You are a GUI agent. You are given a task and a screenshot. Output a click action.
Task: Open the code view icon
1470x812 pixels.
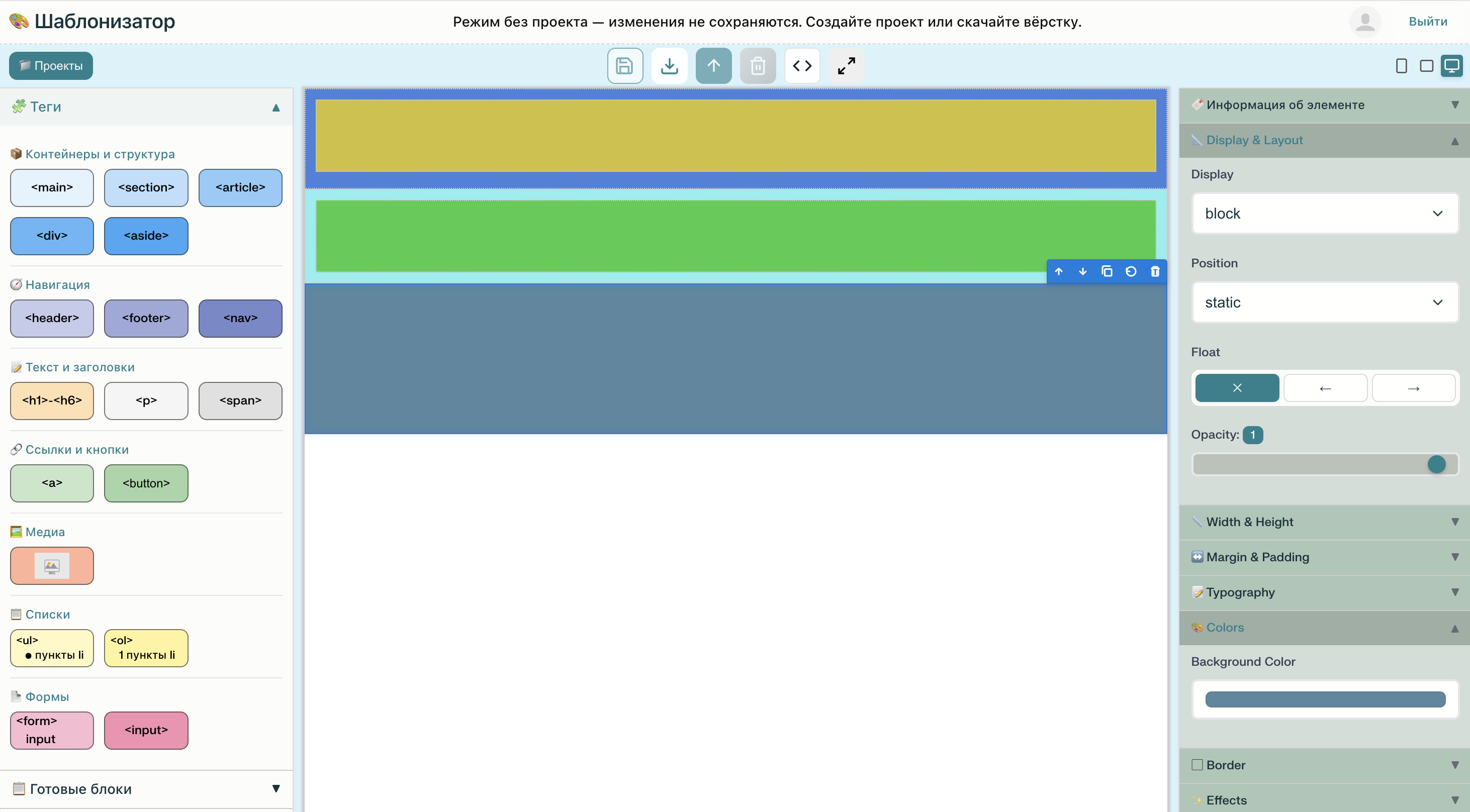point(802,66)
